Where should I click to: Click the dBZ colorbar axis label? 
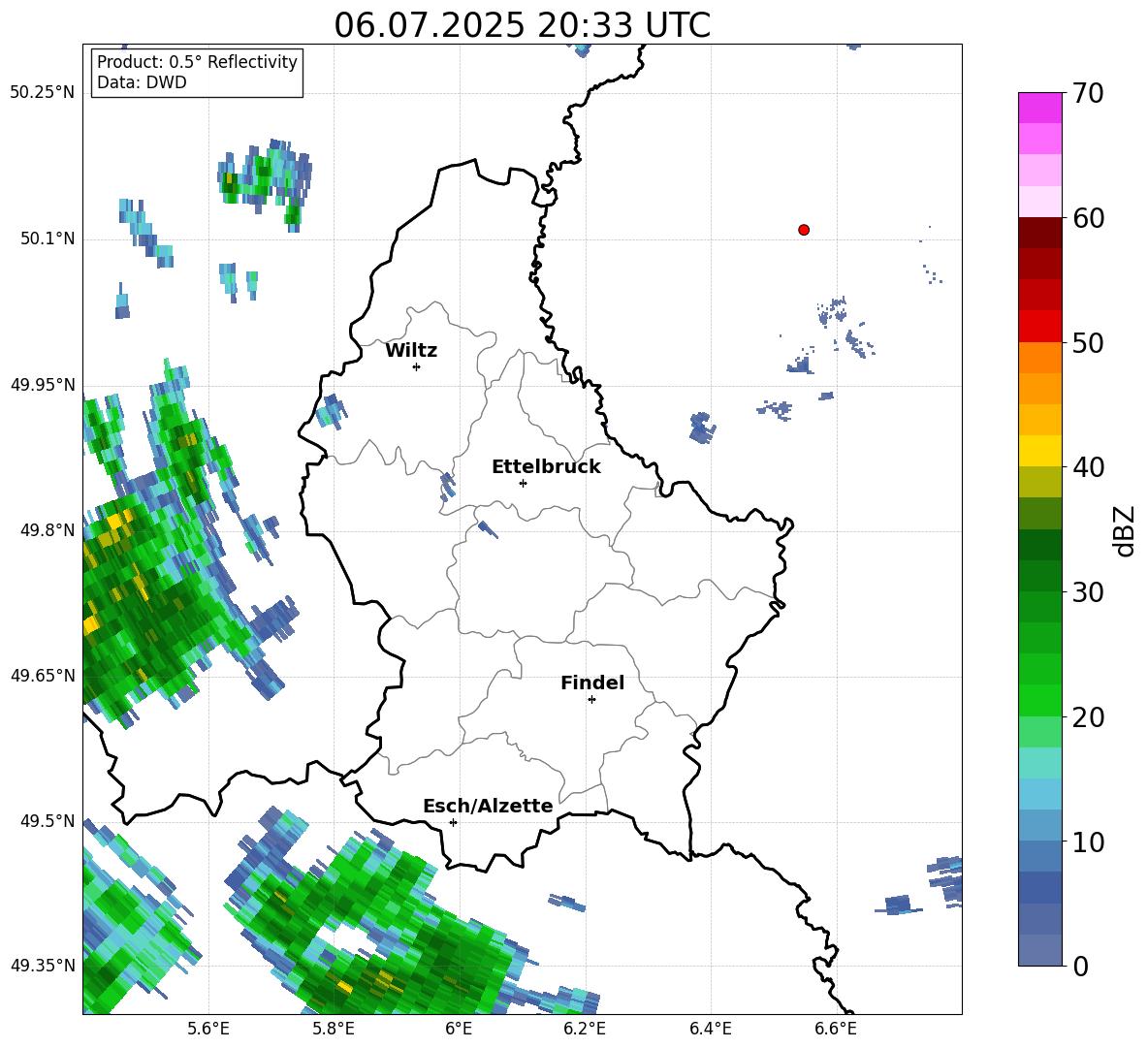[x=1124, y=530]
